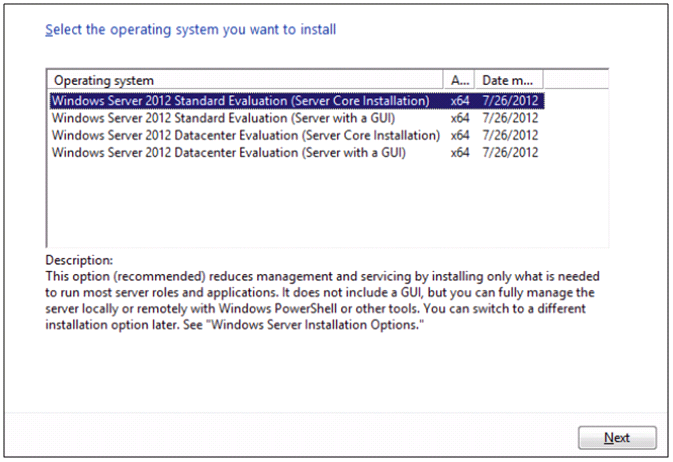Click the Next button

click(617, 438)
